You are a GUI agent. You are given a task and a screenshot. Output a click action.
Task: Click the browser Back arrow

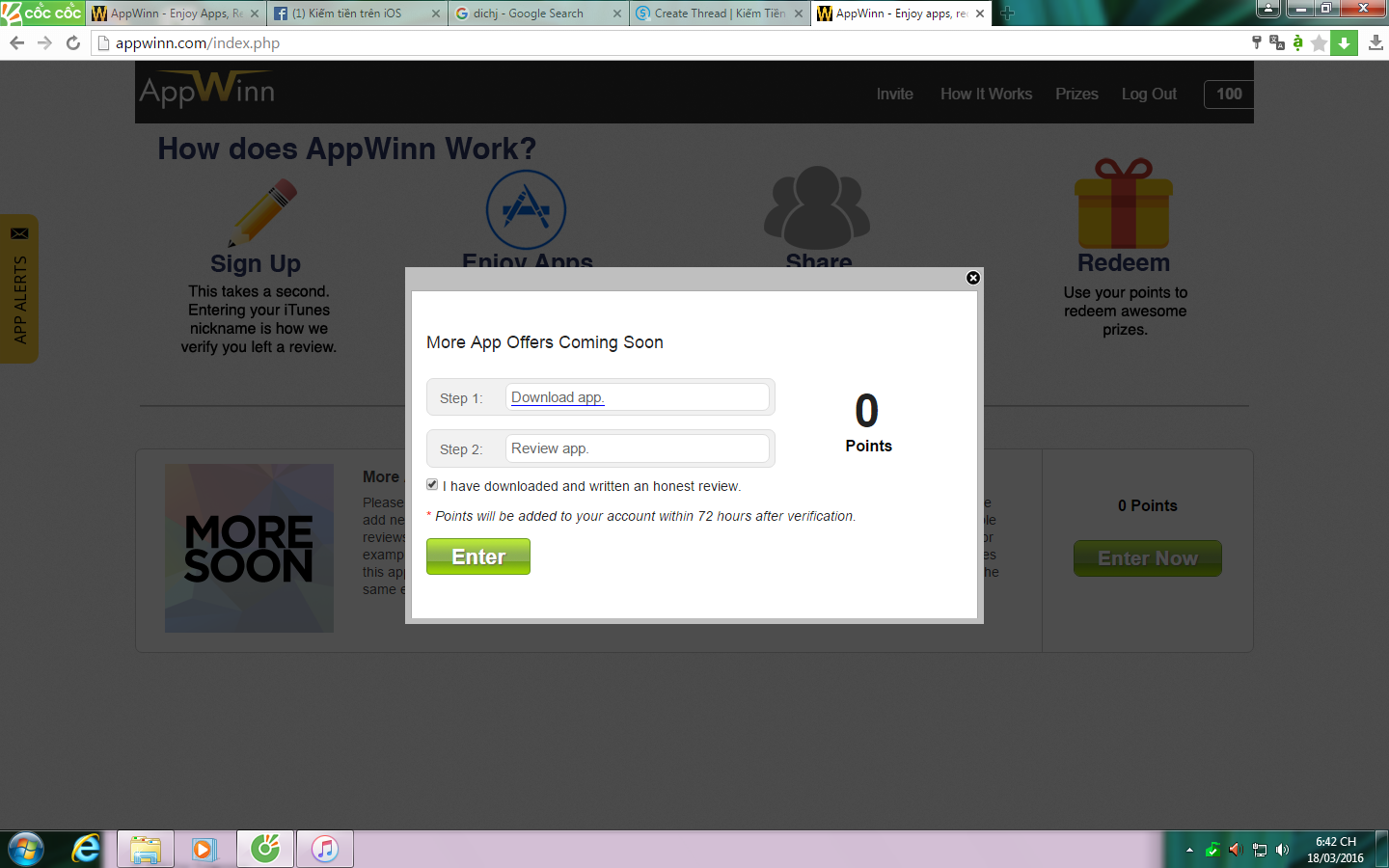[16, 42]
